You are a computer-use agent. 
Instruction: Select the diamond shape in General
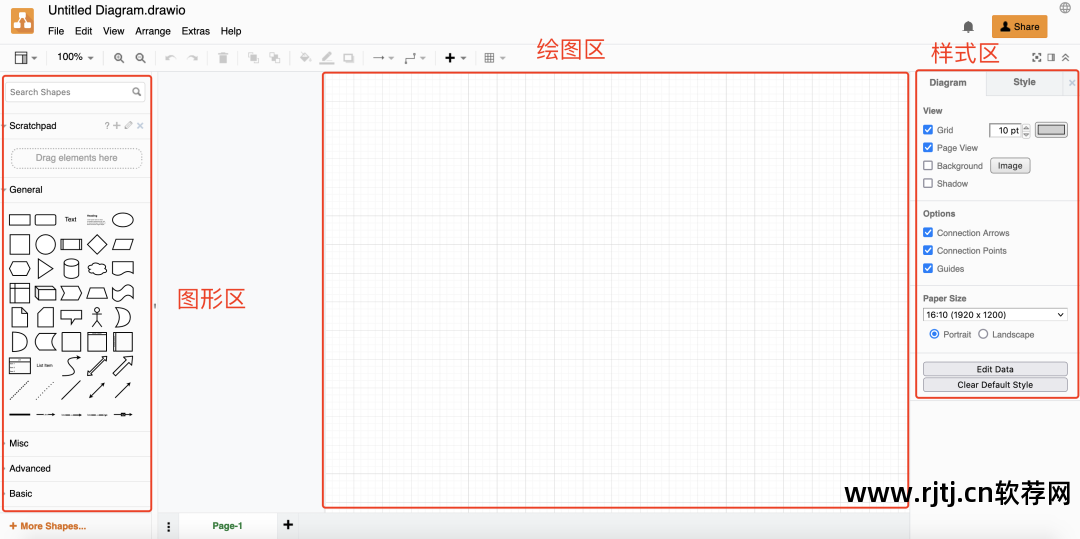pos(97,244)
